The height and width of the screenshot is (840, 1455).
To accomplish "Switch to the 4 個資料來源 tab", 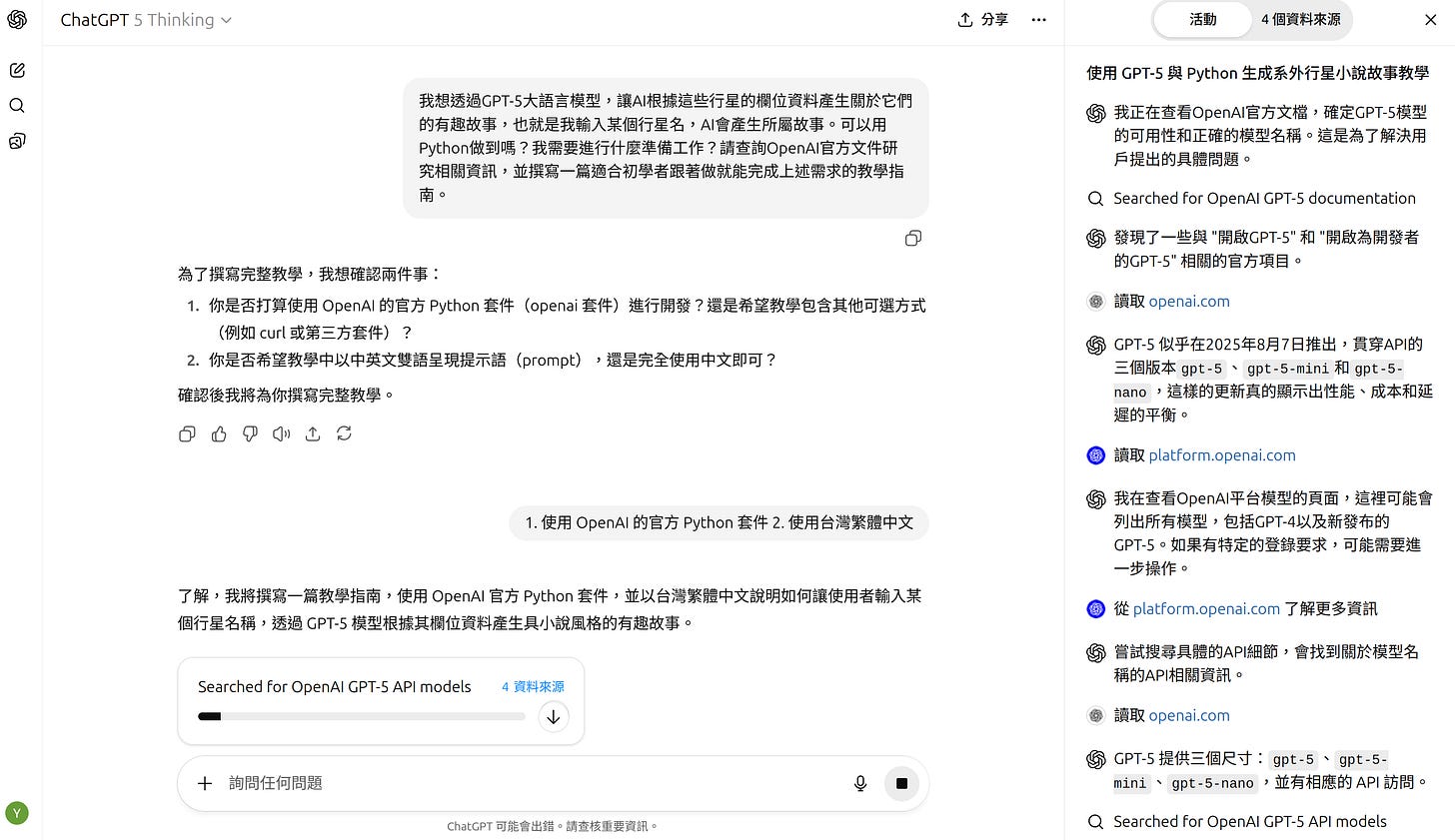I will (x=1301, y=19).
